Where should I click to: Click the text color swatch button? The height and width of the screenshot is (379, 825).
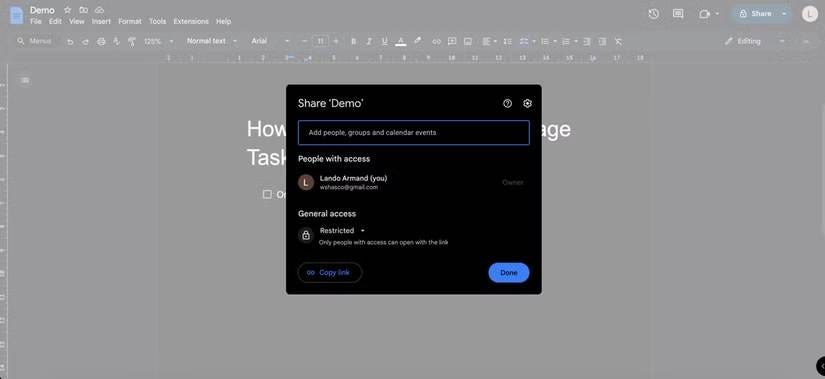pyautogui.click(x=400, y=42)
